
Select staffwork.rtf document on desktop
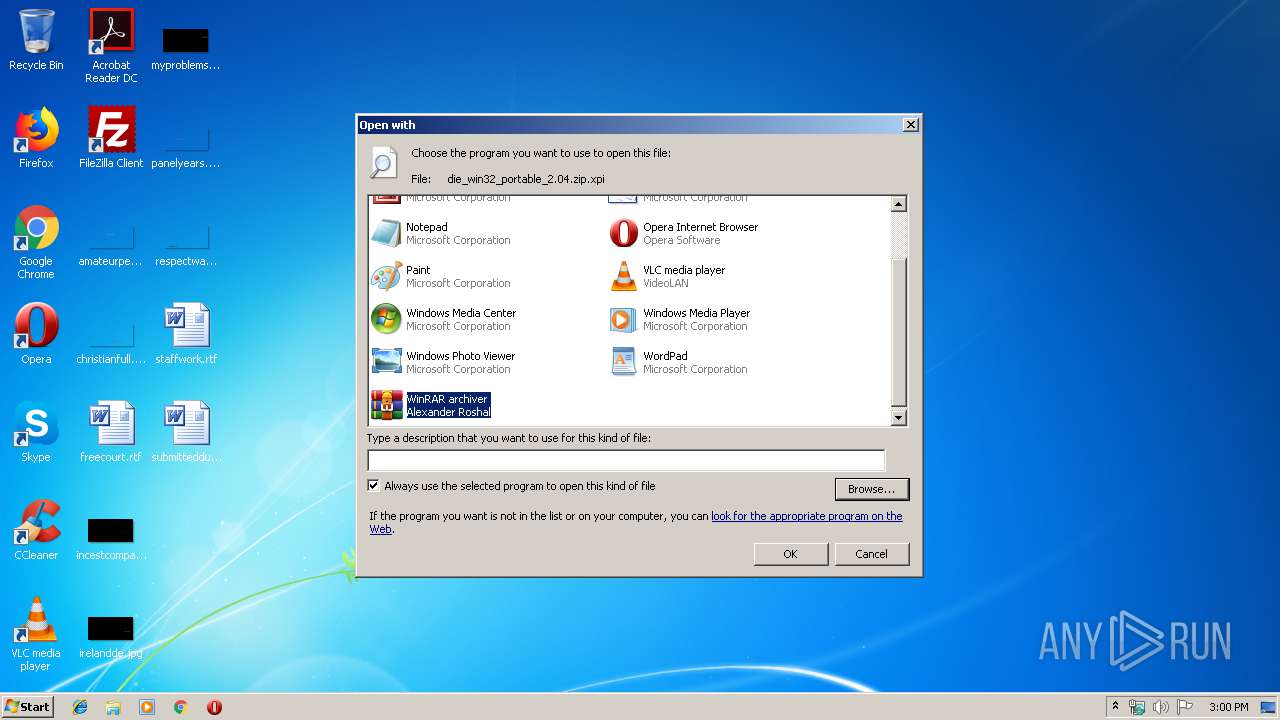pos(186,334)
